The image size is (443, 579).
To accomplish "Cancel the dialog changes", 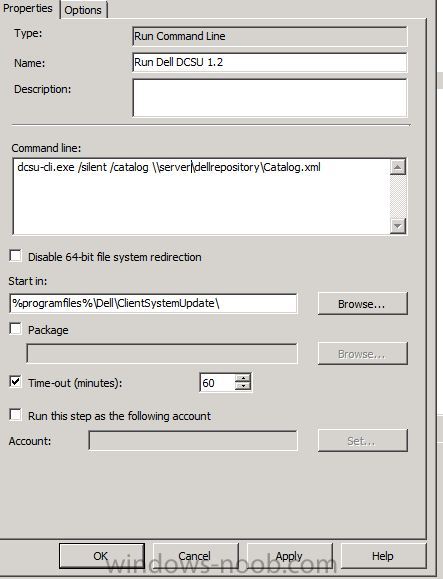I will 195,556.
